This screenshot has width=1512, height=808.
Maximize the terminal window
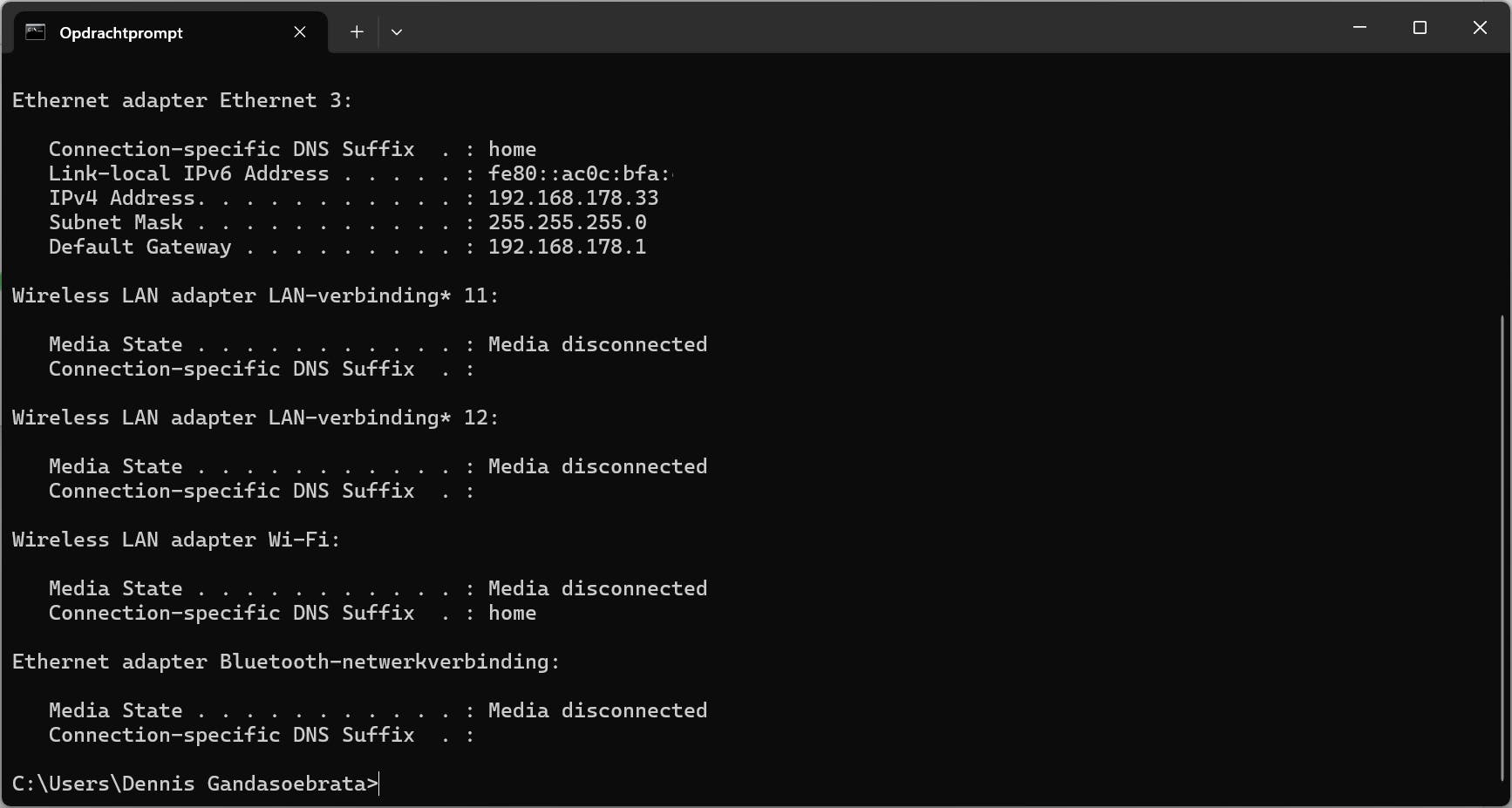[x=1420, y=28]
